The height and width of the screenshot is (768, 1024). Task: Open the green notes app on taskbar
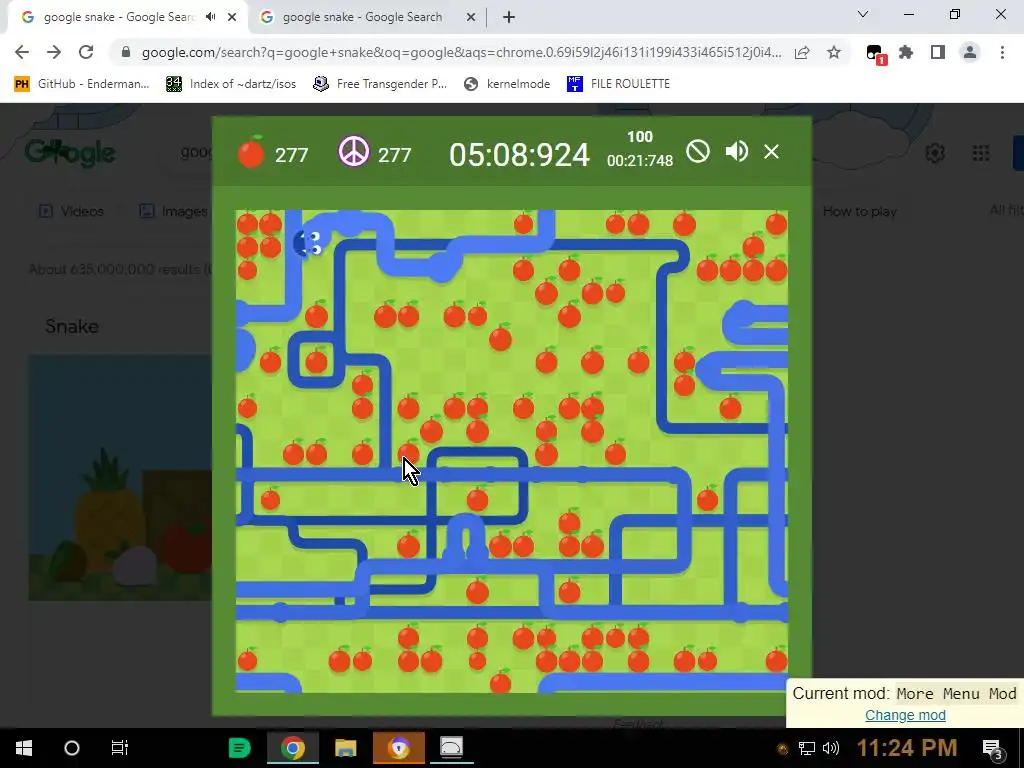point(240,748)
